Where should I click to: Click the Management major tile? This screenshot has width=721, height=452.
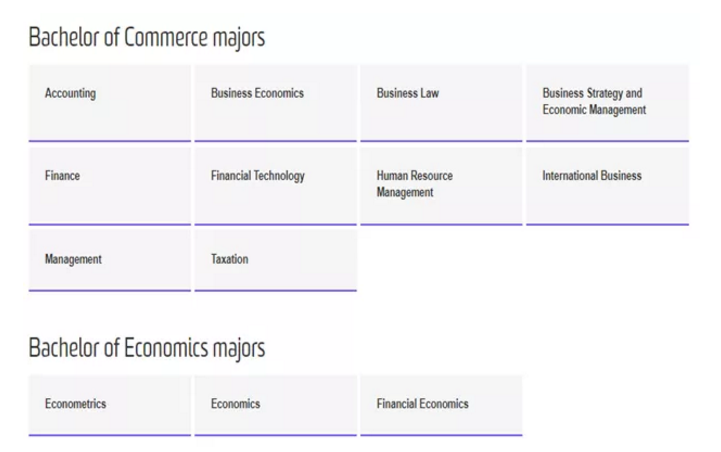109,260
